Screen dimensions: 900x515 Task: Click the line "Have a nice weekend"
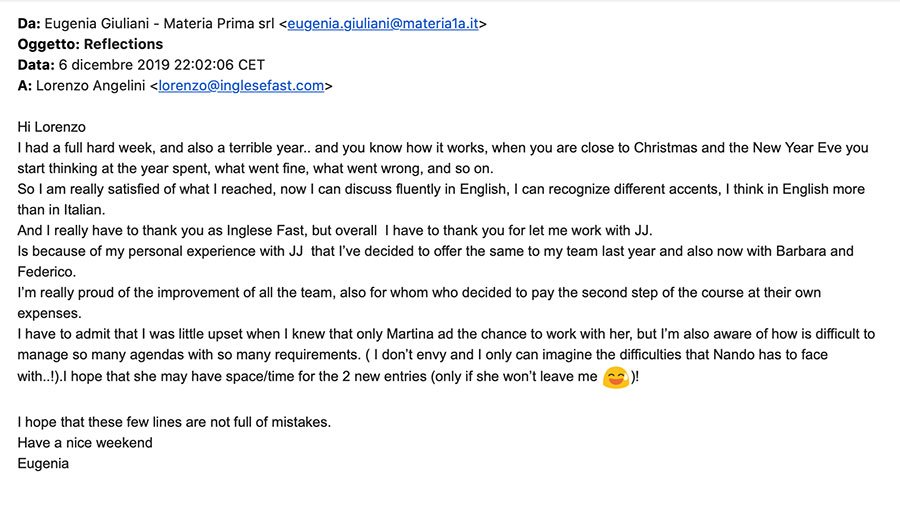click(x=85, y=442)
